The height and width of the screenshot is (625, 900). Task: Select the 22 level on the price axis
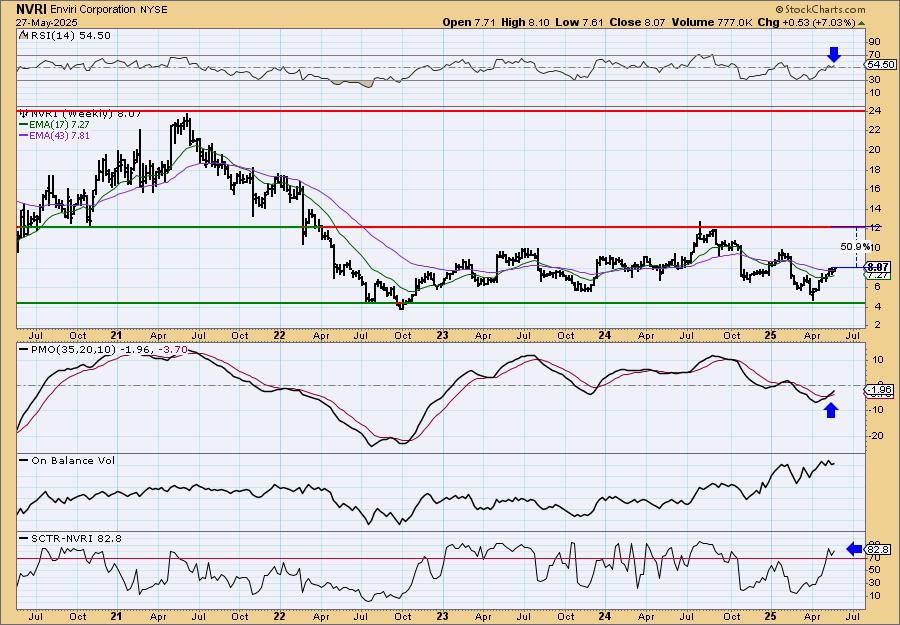point(874,130)
